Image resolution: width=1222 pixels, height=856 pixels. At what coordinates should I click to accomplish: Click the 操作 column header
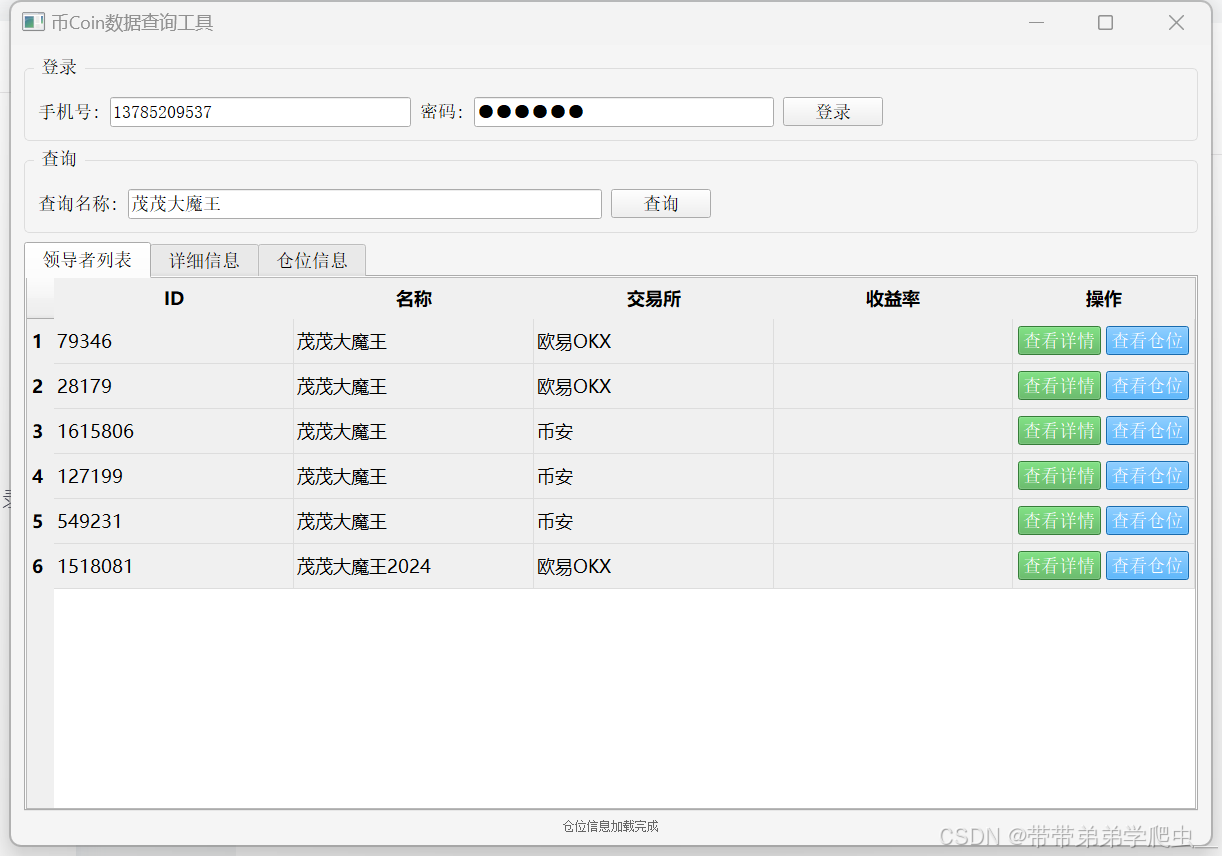(x=1104, y=299)
